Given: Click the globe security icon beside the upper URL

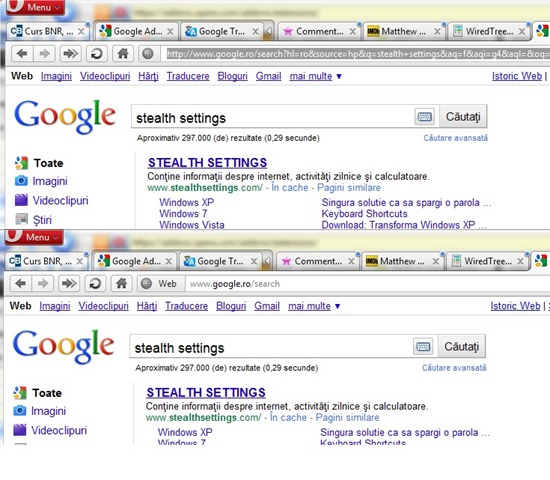Looking at the screenshot, I should 148,54.
